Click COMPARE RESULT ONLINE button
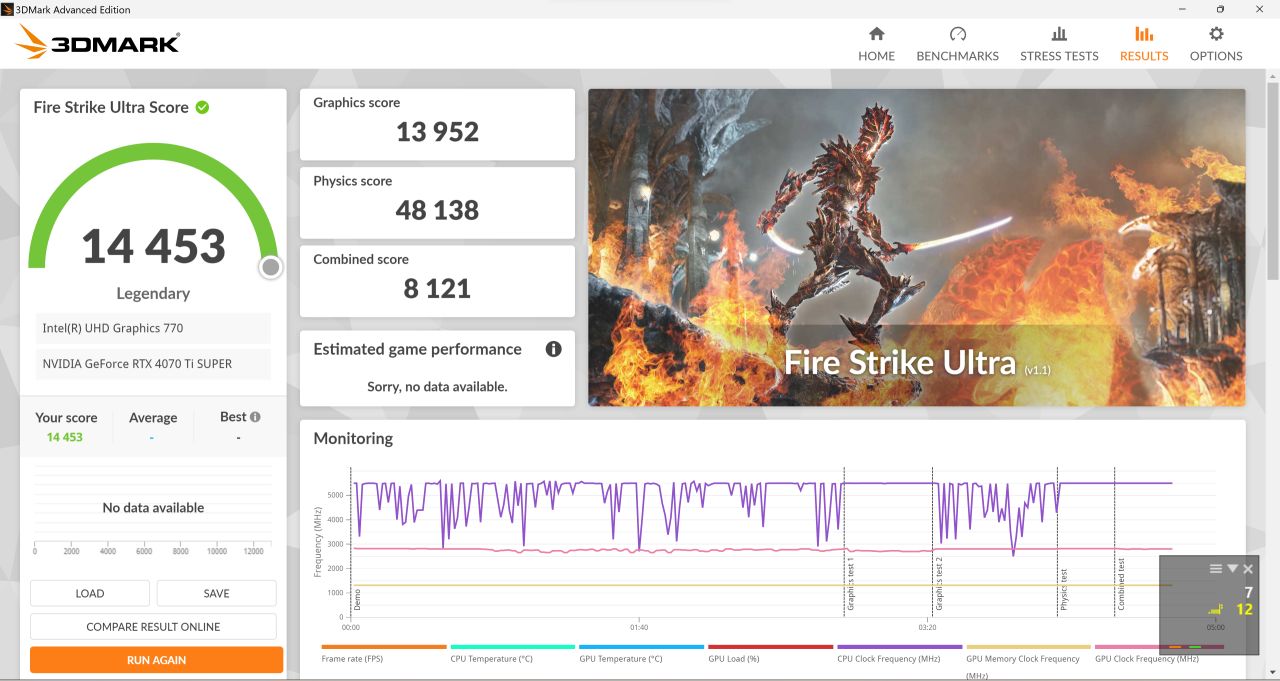 (153, 627)
